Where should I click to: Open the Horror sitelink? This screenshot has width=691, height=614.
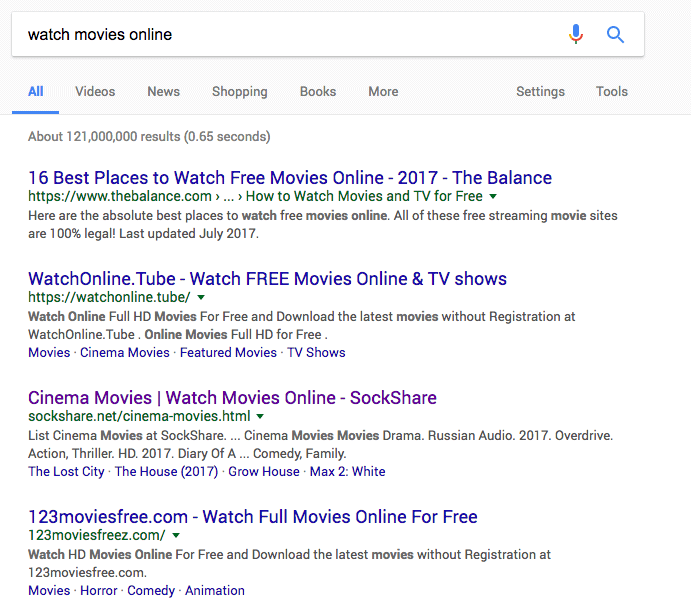[99, 591]
